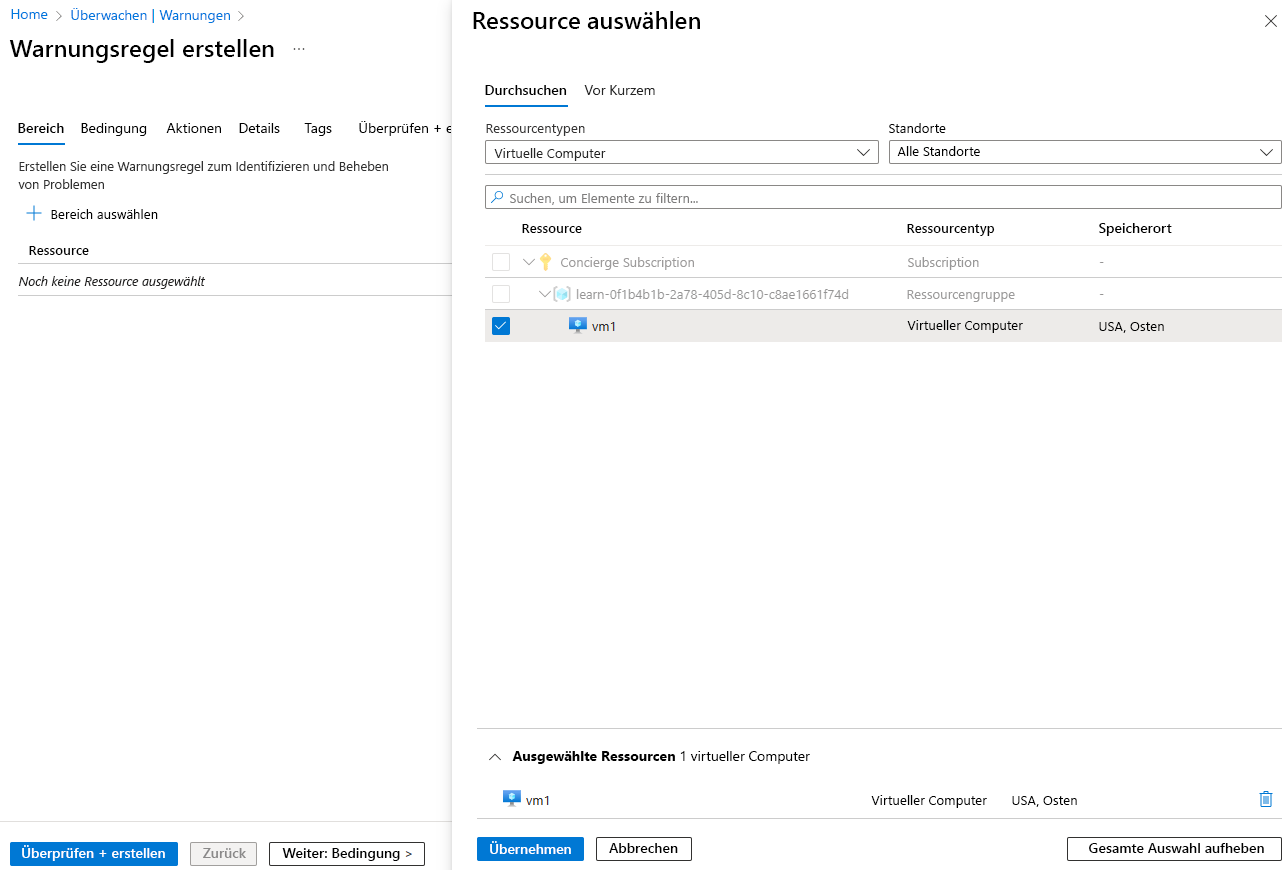Click the learn-0f1b4b1b resource group label
The height and width of the screenshot is (870, 1284).
coord(712,294)
